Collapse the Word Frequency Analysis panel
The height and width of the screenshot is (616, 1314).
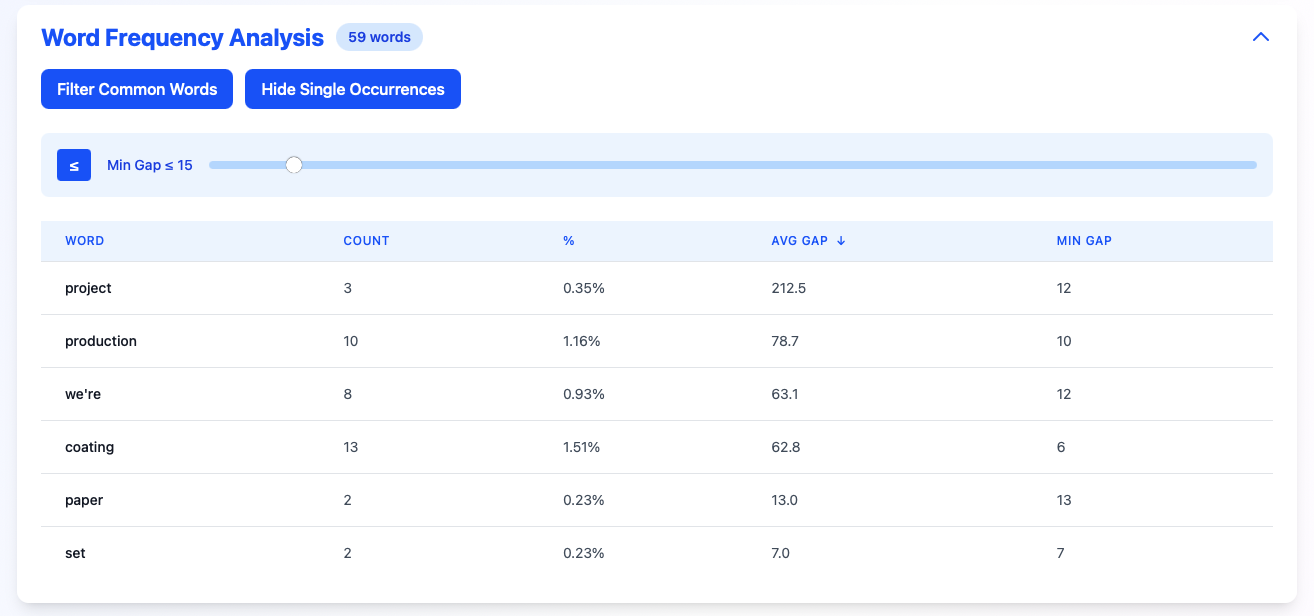click(1260, 37)
